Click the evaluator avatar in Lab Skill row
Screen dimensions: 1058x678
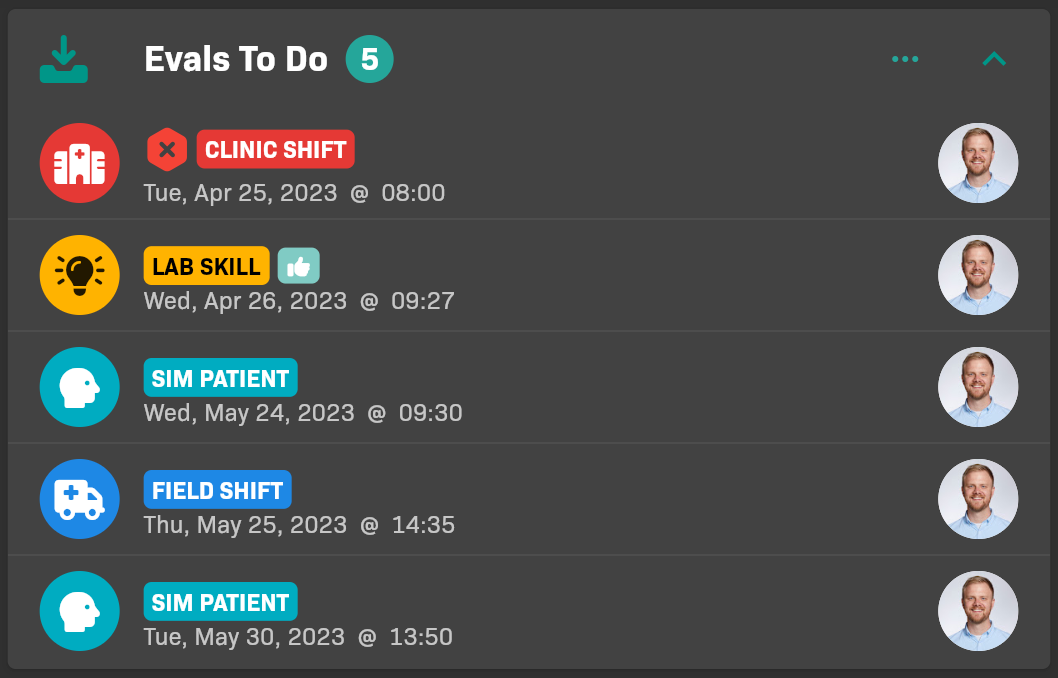[x=978, y=275]
